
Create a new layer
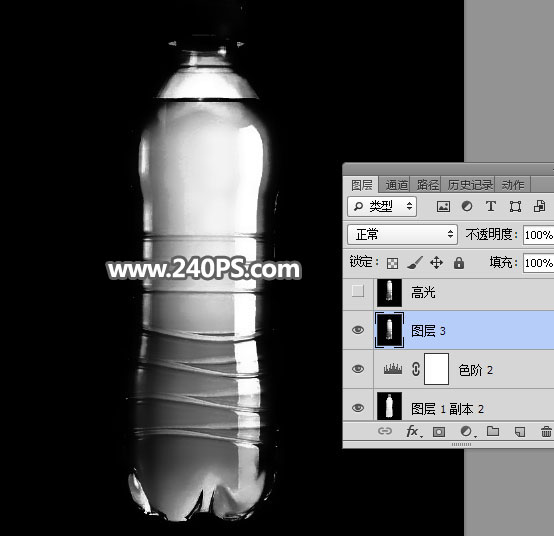[520, 432]
